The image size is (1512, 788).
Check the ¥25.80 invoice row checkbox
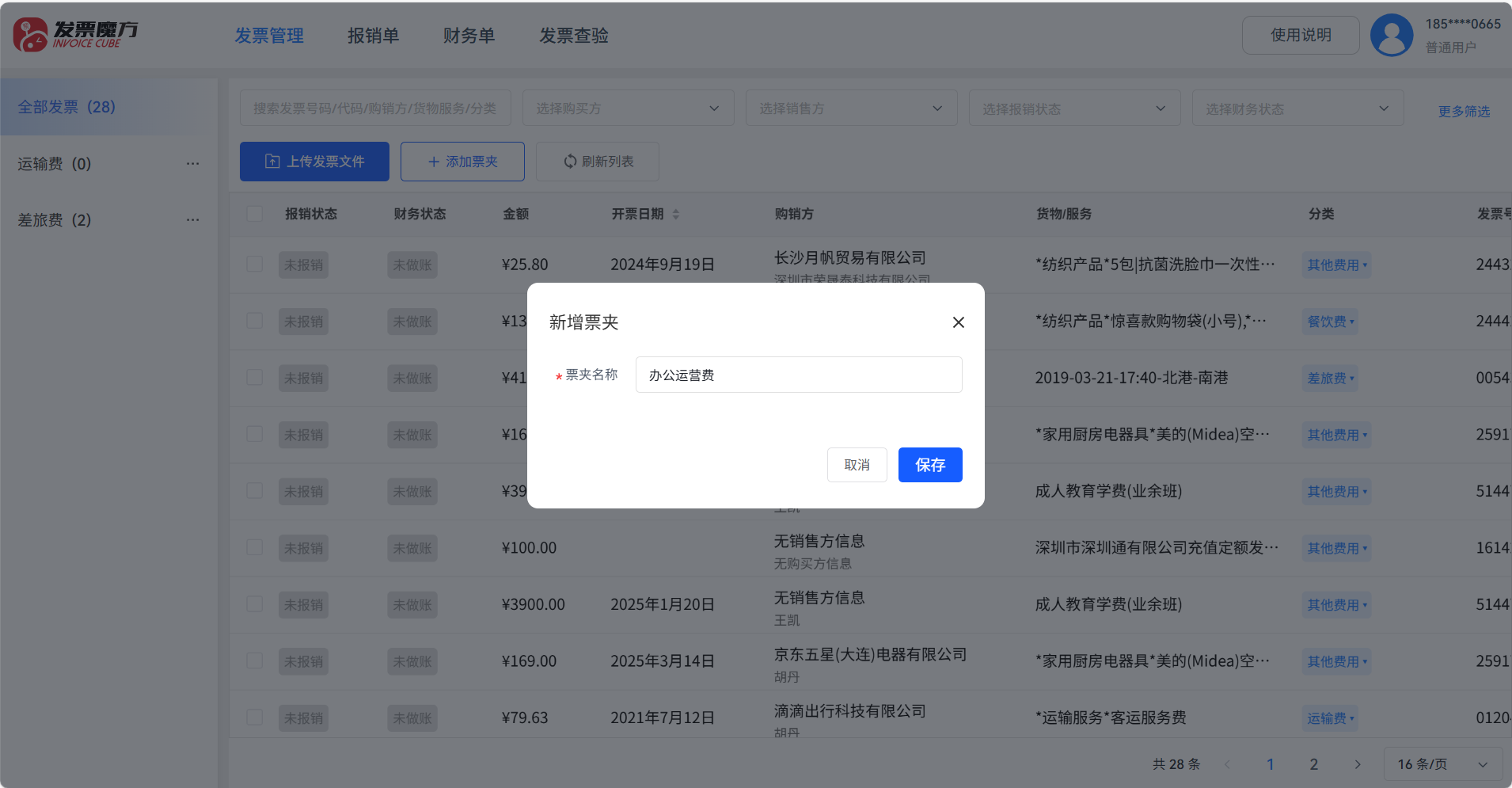pyautogui.click(x=255, y=264)
